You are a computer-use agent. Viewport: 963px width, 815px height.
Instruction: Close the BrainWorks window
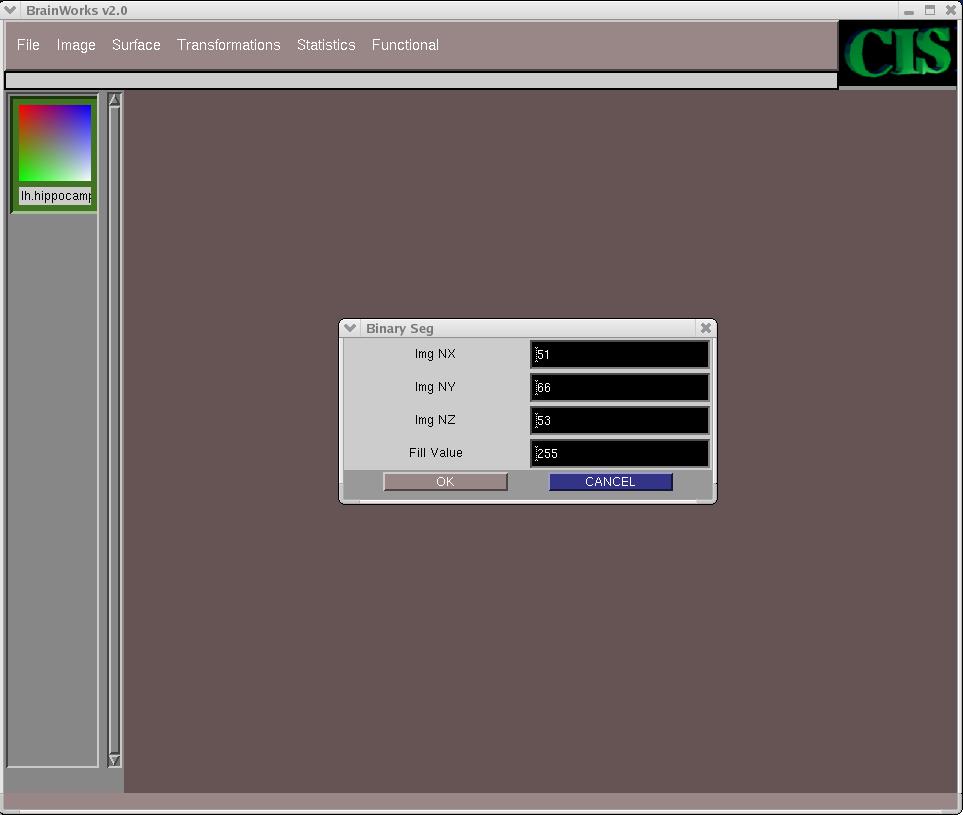tap(951, 10)
